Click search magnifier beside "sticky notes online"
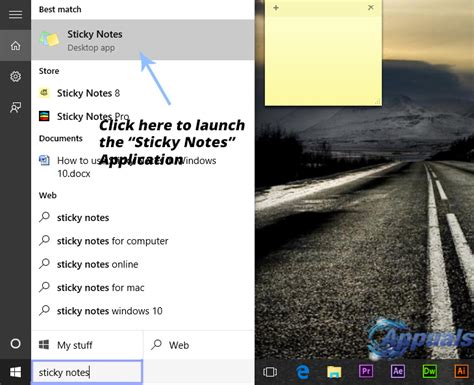 pyautogui.click(x=44, y=264)
